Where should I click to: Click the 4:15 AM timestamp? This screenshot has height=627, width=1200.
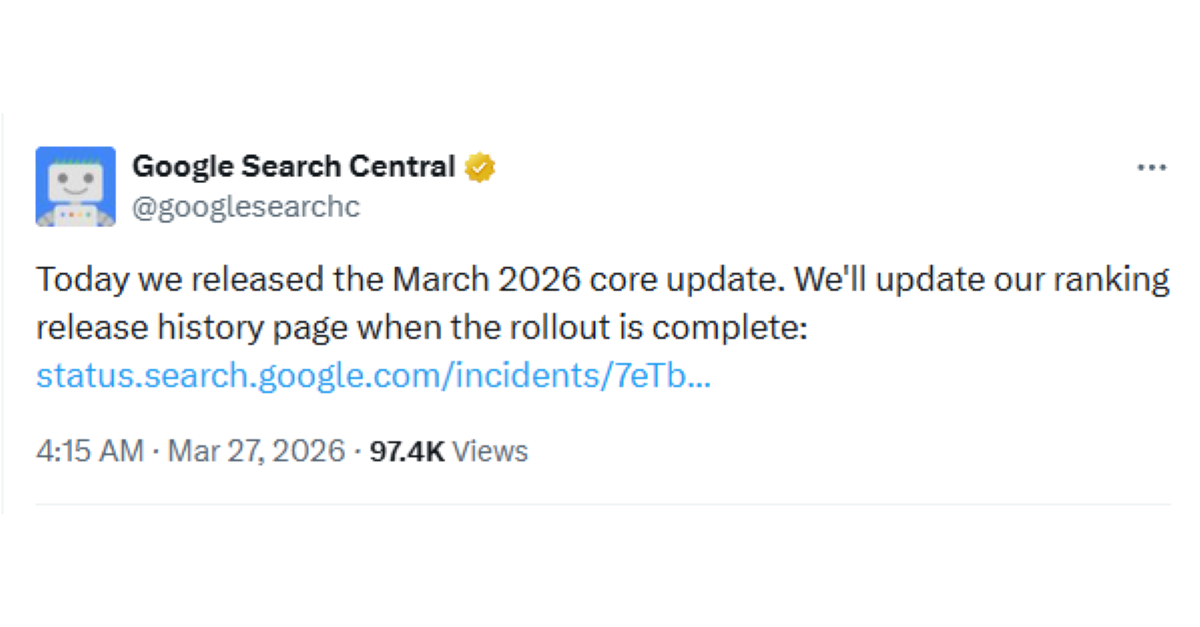click(x=88, y=451)
